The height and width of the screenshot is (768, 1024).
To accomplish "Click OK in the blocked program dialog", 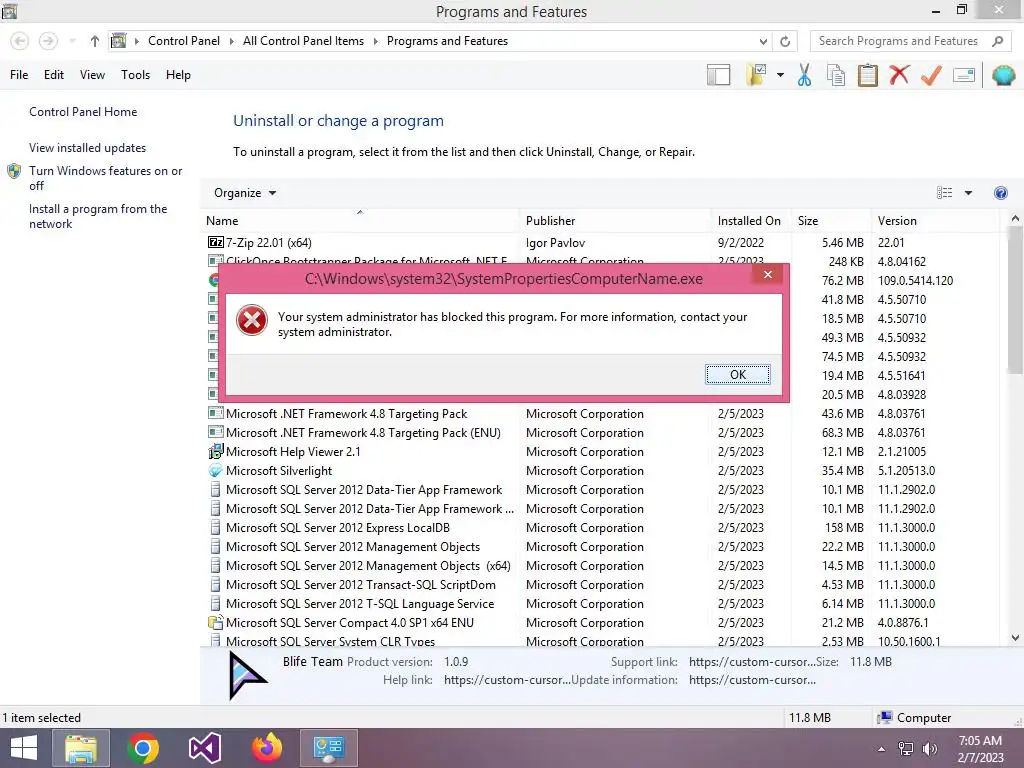I will [737, 374].
